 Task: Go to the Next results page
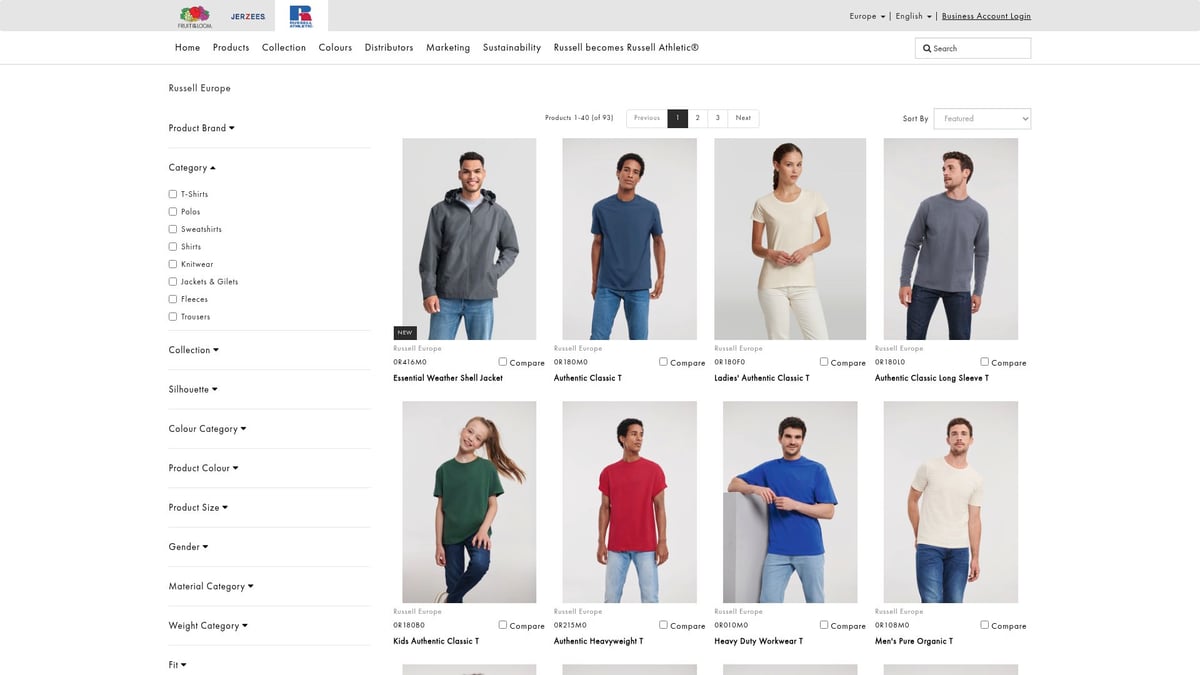[x=743, y=118]
